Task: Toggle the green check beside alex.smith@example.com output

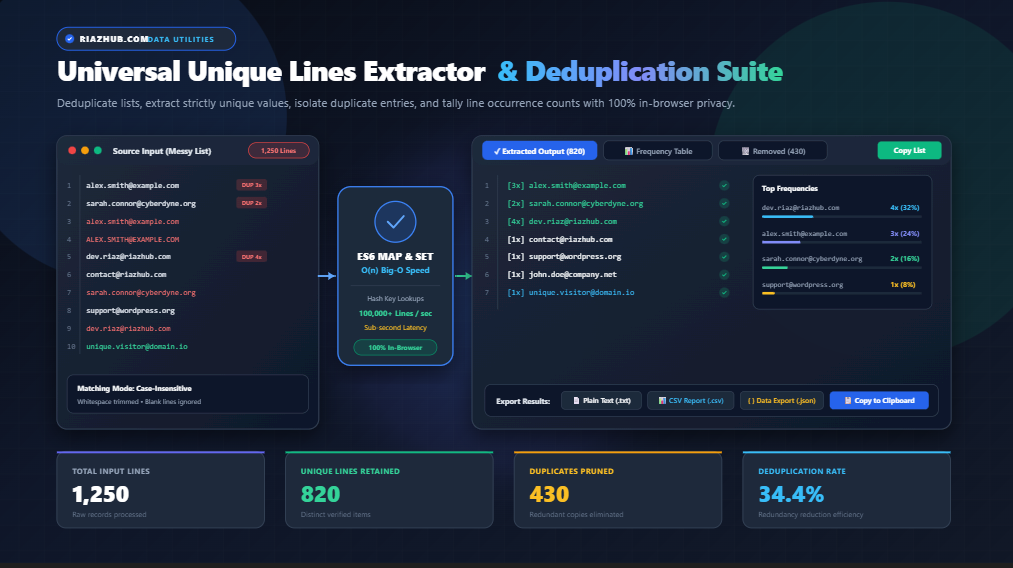Action: click(724, 185)
